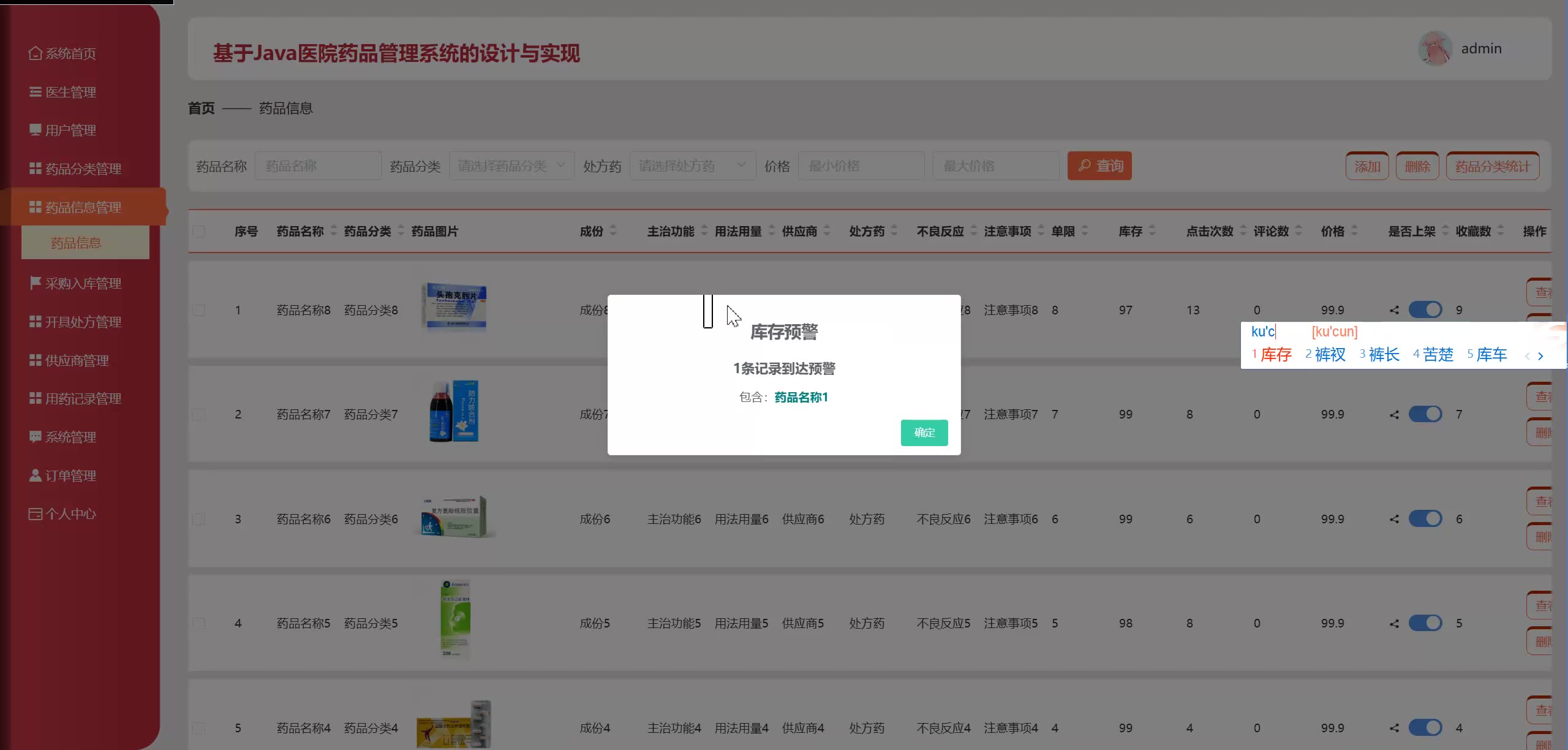Click next-page arrow in IME candidates
This screenshot has height=750, width=1568.
click(1540, 356)
